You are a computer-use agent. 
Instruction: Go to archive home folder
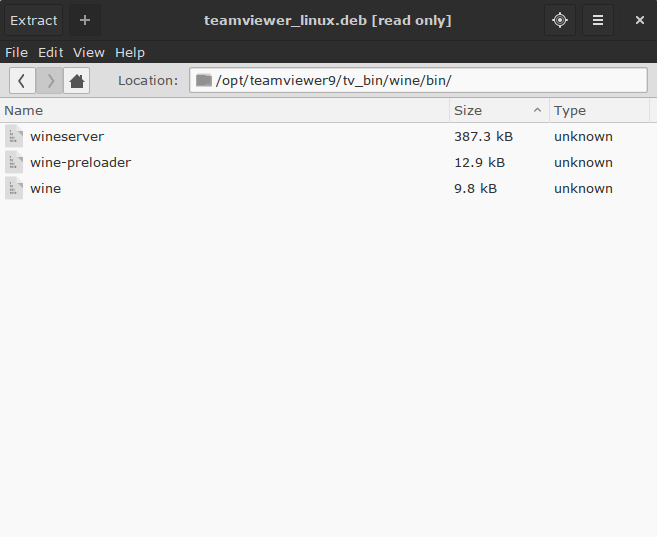pyautogui.click(x=77, y=80)
